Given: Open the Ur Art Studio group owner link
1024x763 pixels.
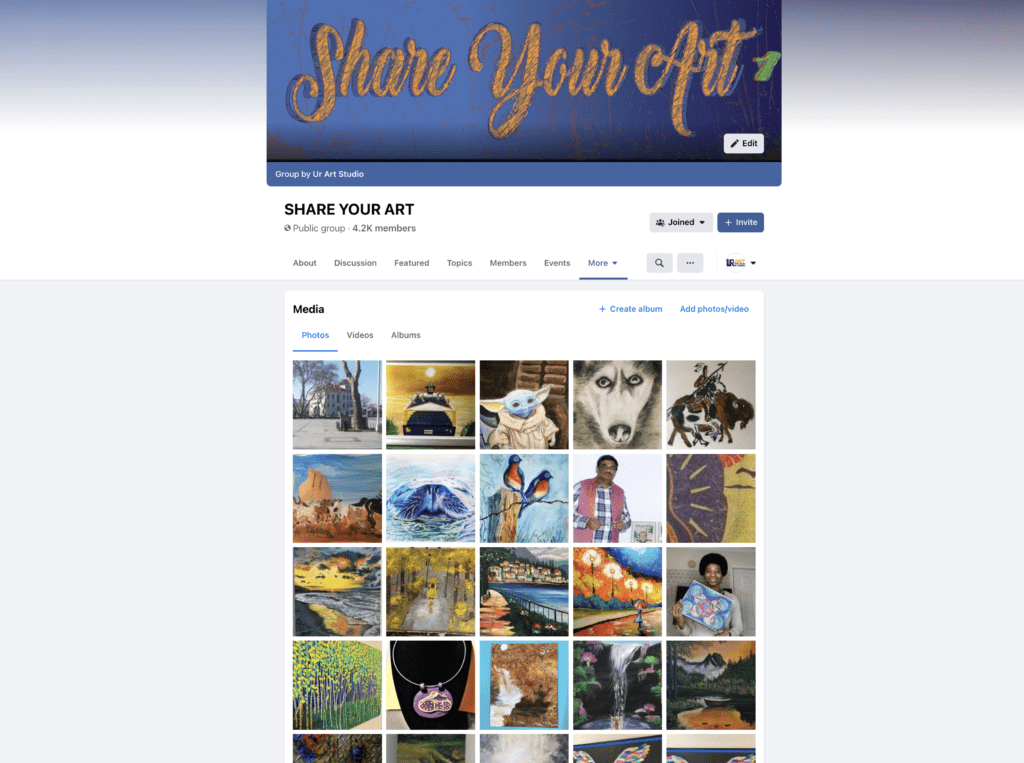Looking at the screenshot, I should click(338, 174).
